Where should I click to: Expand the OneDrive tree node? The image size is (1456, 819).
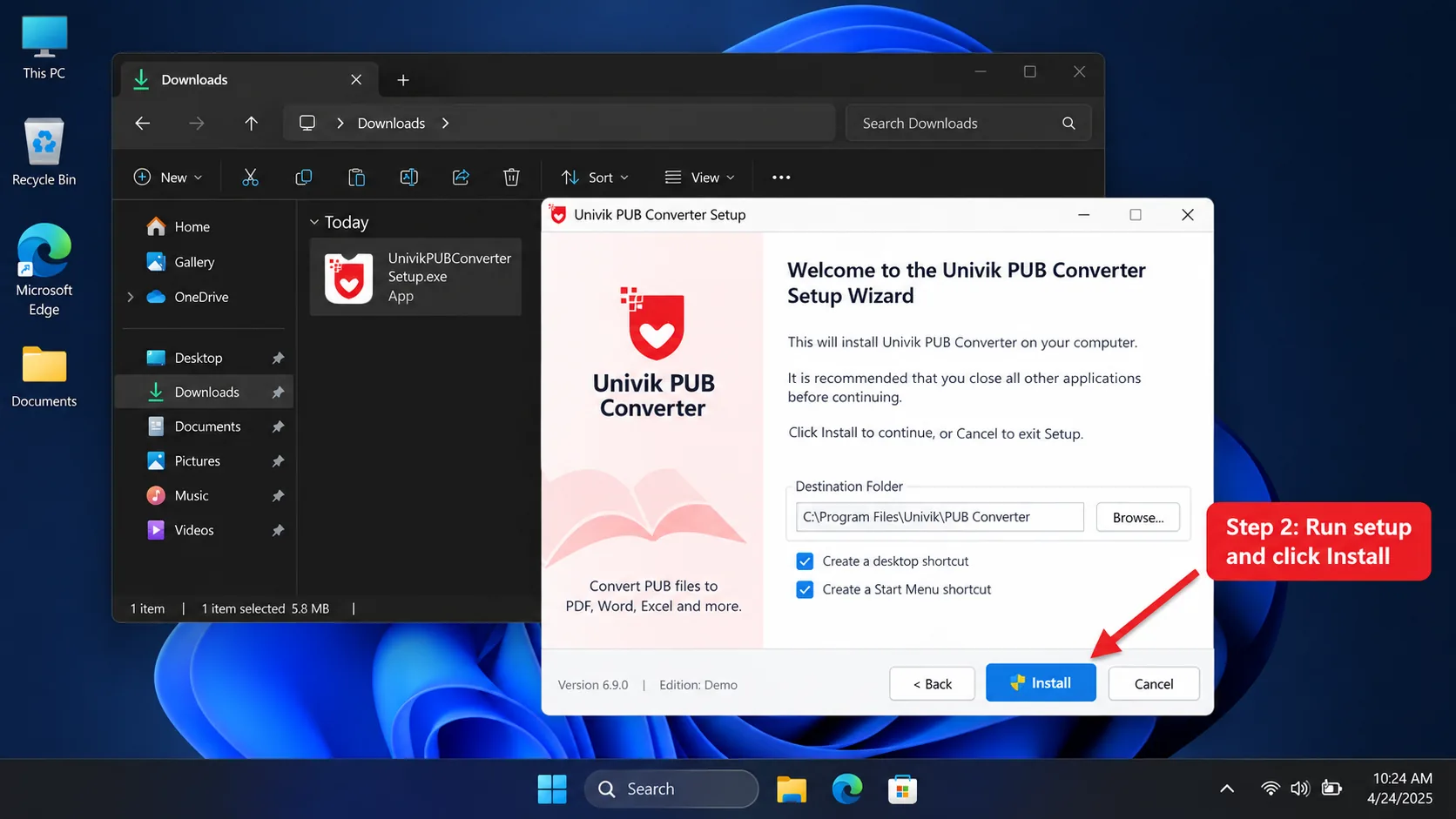[131, 298]
